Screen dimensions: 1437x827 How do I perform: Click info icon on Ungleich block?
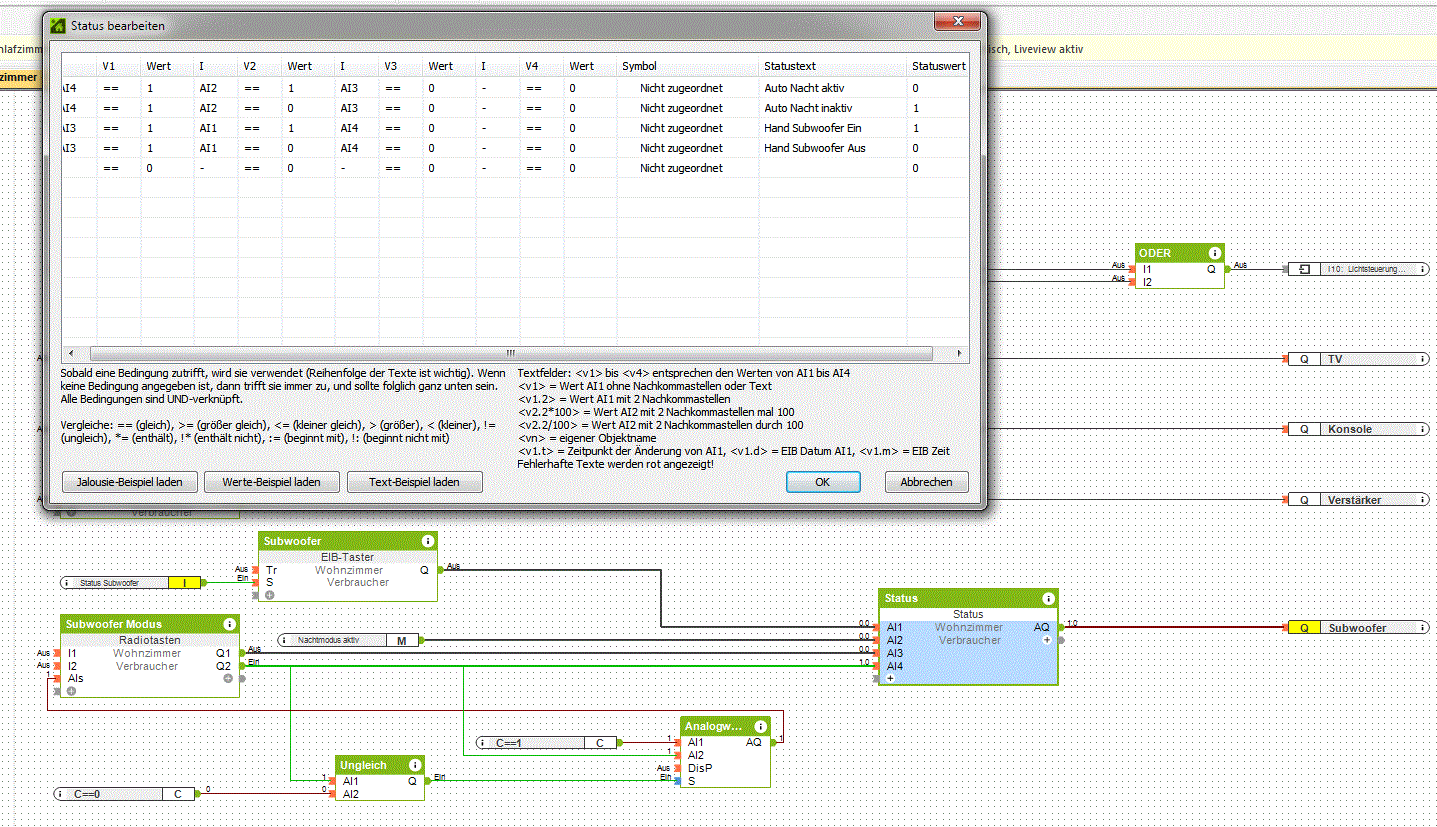click(x=414, y=765)
